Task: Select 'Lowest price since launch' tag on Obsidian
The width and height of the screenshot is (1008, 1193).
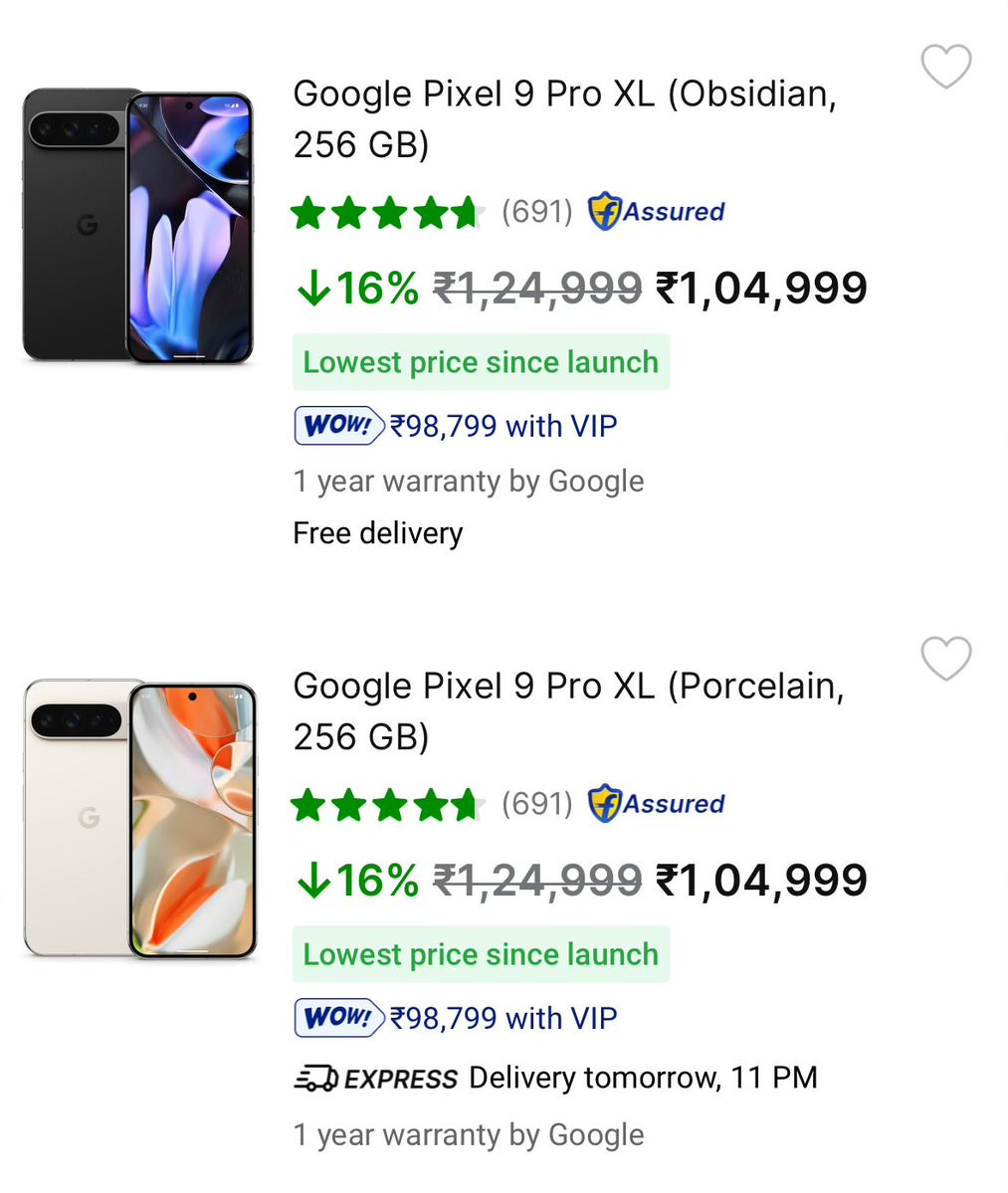Action: [481, 362]
